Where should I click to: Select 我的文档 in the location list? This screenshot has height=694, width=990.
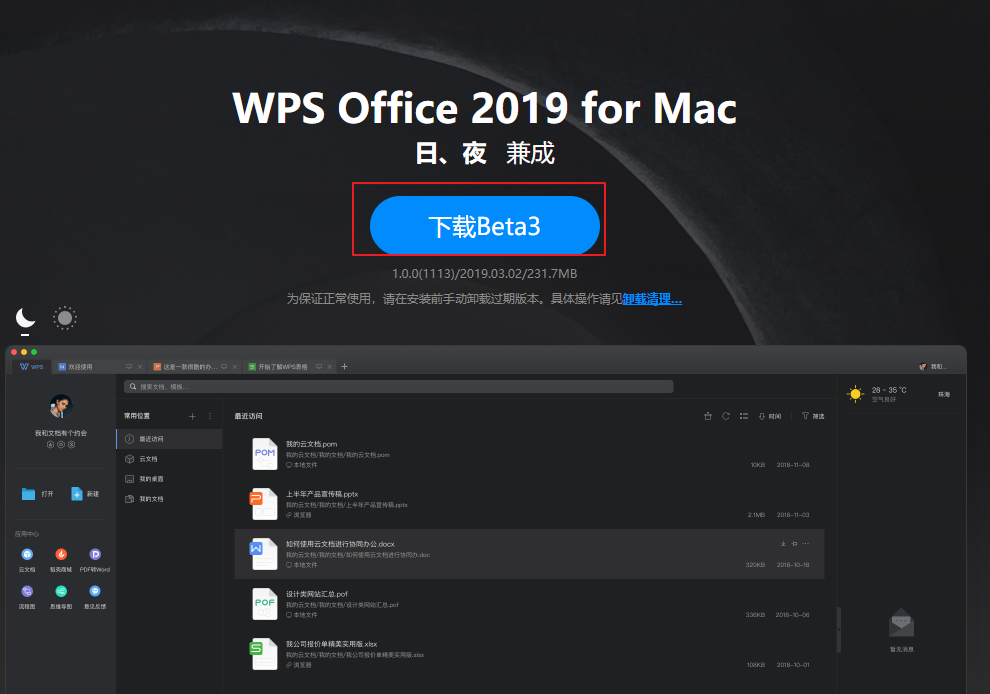coord(169,499)
